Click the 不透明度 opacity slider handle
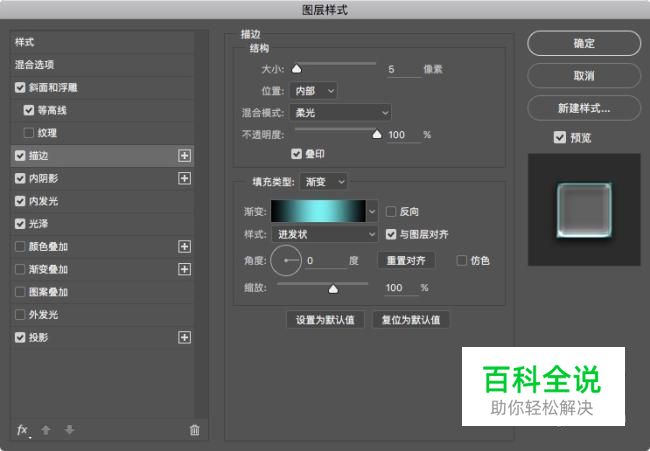Image resolution: width=650 pixels, height=451 pixels. [x=376, y=134]
